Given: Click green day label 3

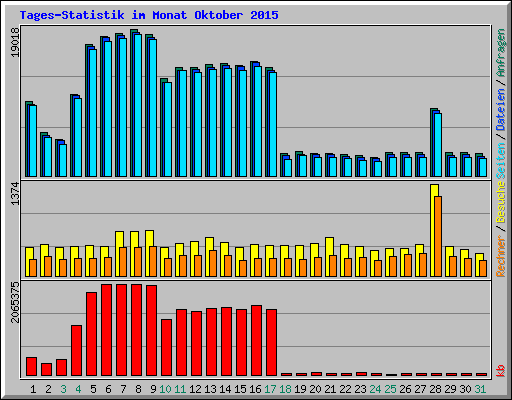Looking at the screenshot, I should coord(63,389).
